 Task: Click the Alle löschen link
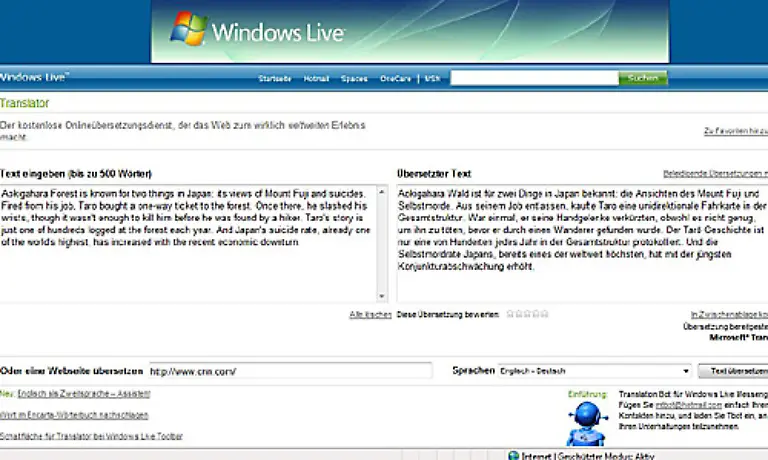pyautogui.click(x=370, y=315)
